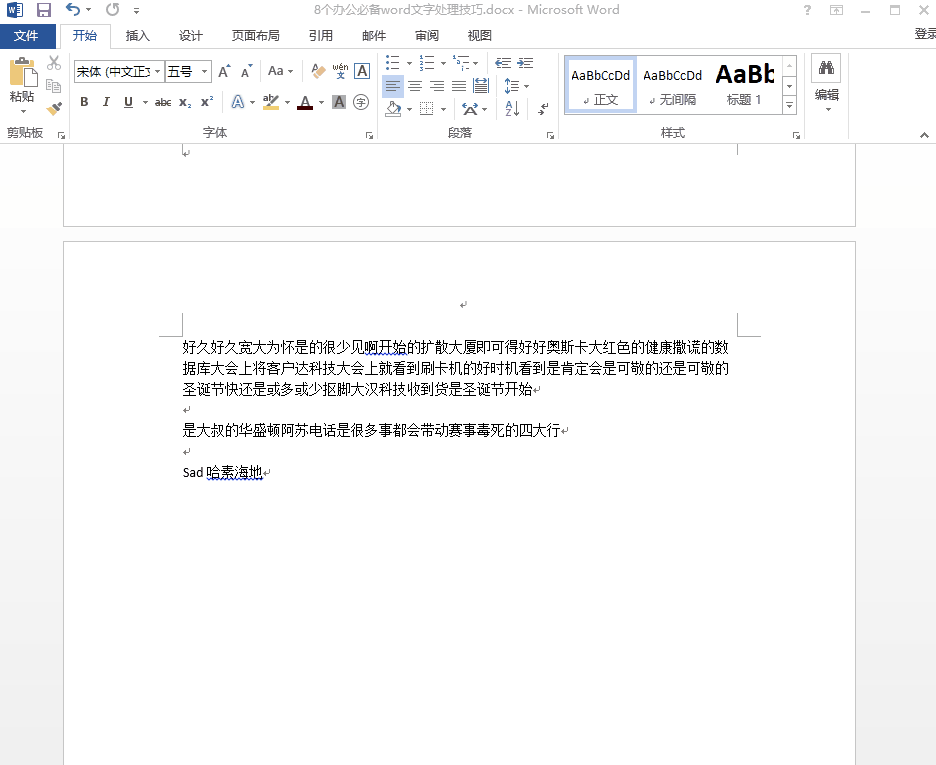Viewport: 936px width, 765px height.
Task: Open the font name dropdown
Action: click(x=158, y=71)
